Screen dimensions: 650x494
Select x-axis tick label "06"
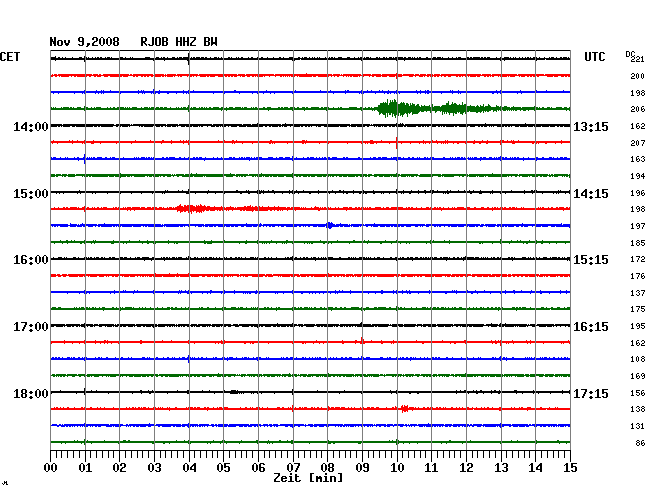click(x=258, y=468)
